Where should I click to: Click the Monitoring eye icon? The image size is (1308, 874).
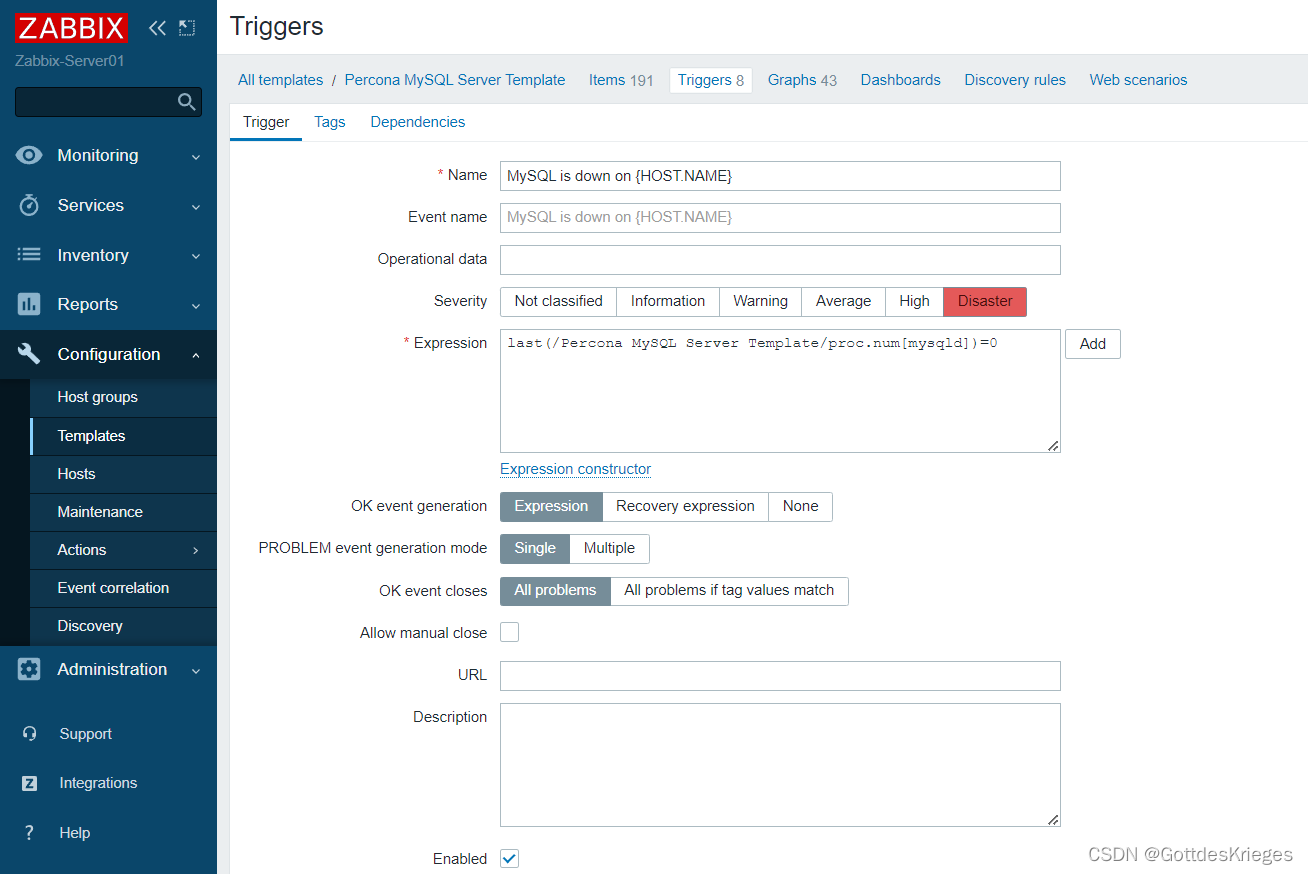(29, 155)
